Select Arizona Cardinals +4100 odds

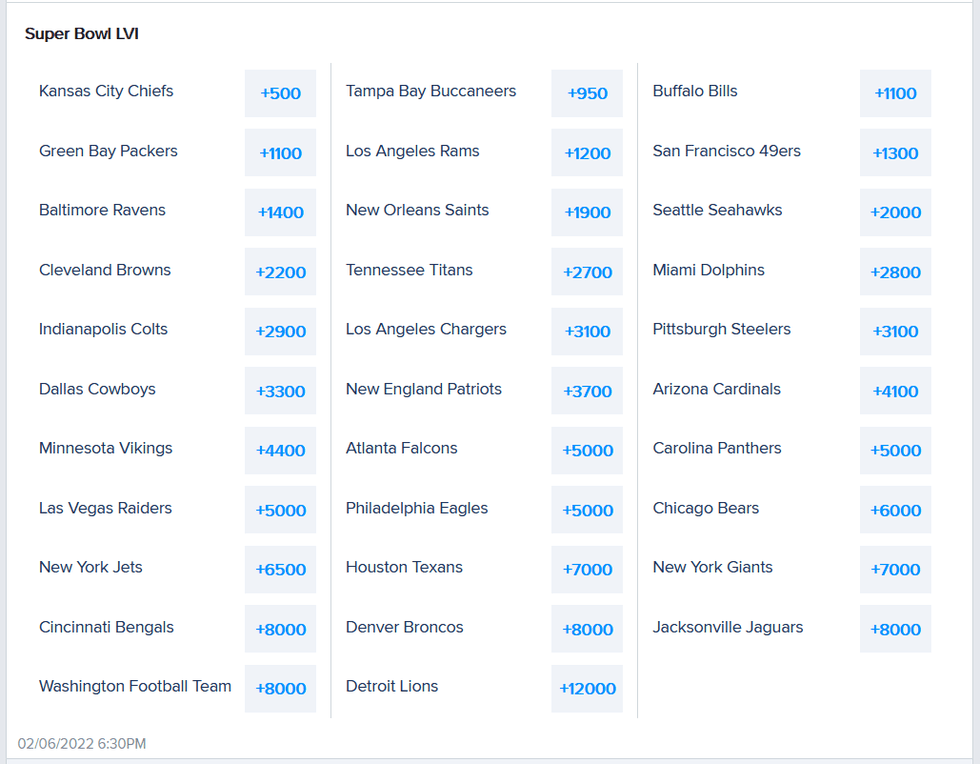pos(895,390)
